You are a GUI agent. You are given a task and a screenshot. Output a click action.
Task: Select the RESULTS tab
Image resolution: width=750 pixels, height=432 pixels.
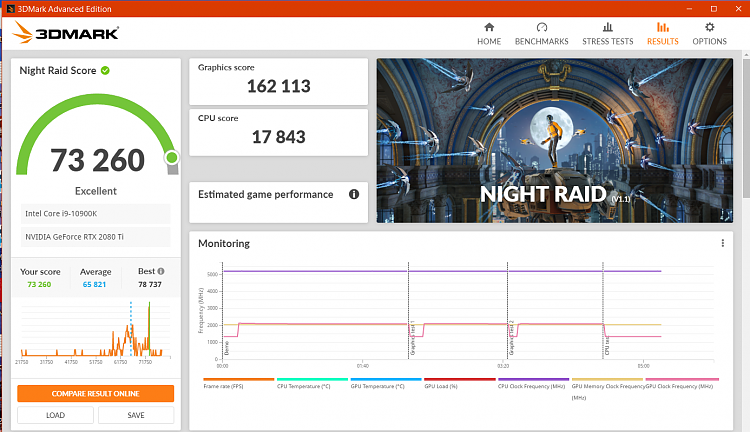(662, 34)
